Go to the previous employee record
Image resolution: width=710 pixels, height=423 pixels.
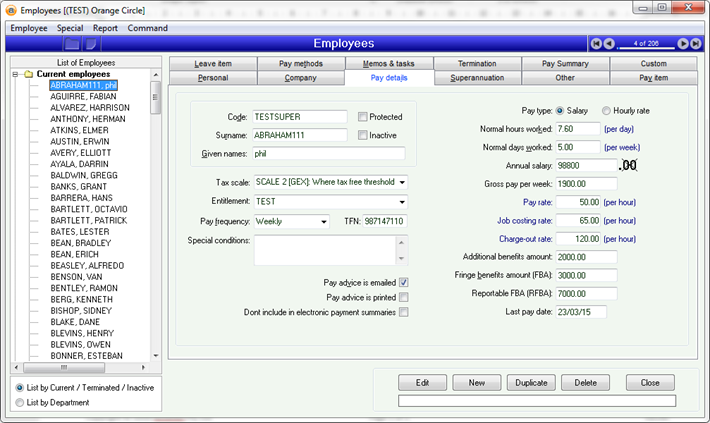point(609,44)
